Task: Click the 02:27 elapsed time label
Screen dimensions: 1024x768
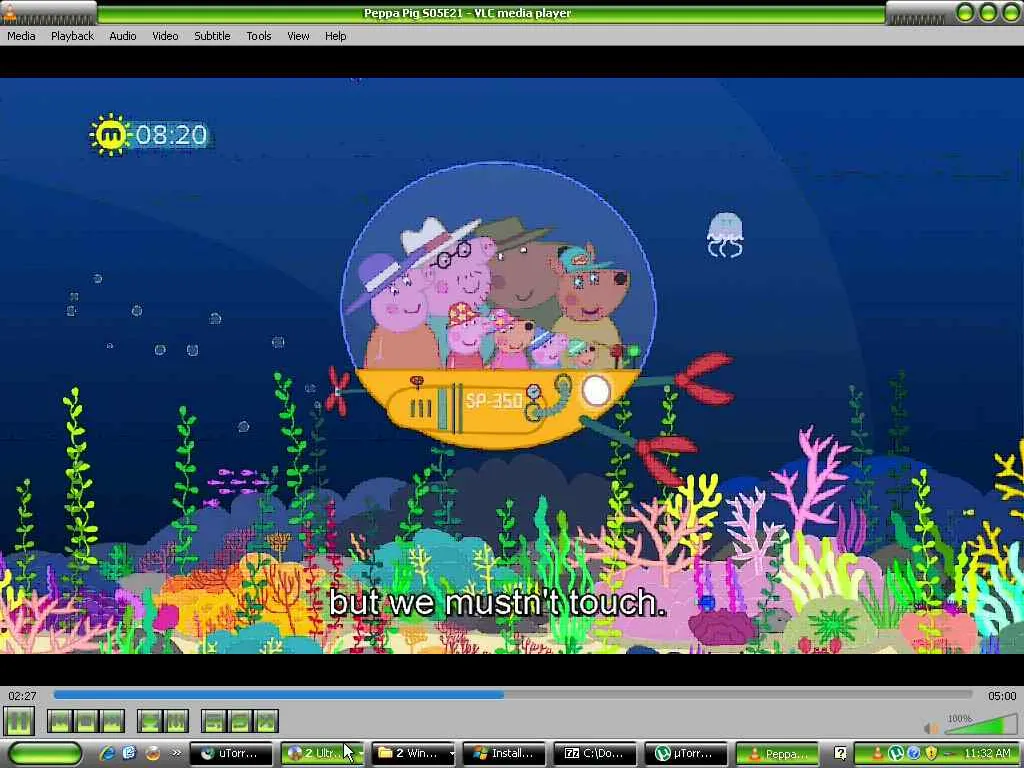Action: (x=22, y=696)
